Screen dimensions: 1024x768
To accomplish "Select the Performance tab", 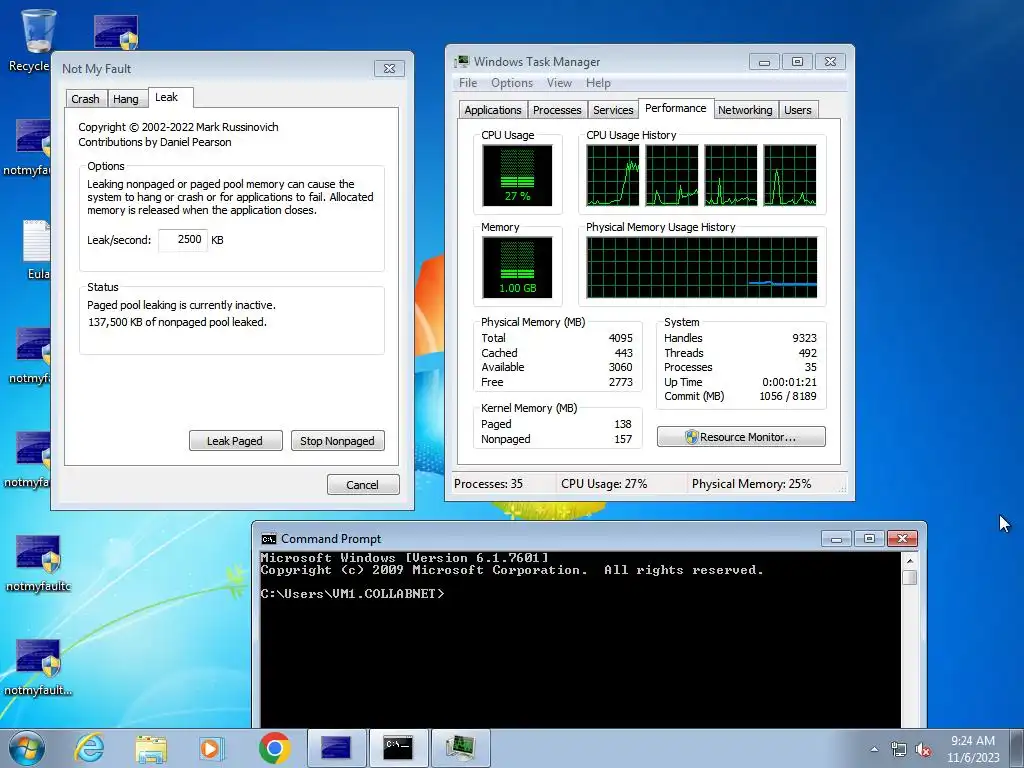I will point(675,108).
